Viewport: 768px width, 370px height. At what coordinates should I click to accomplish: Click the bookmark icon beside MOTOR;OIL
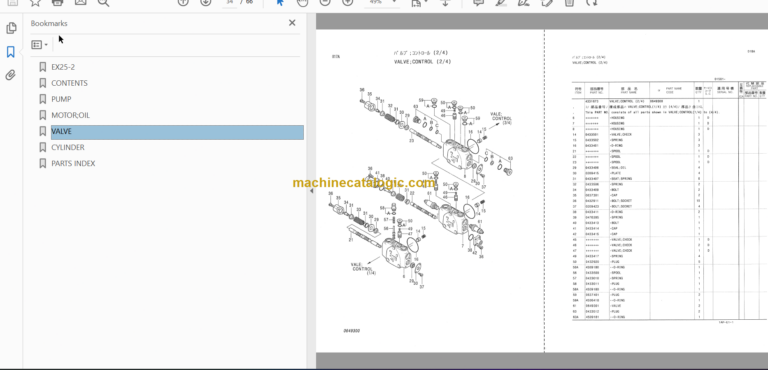tap(43, 115)
